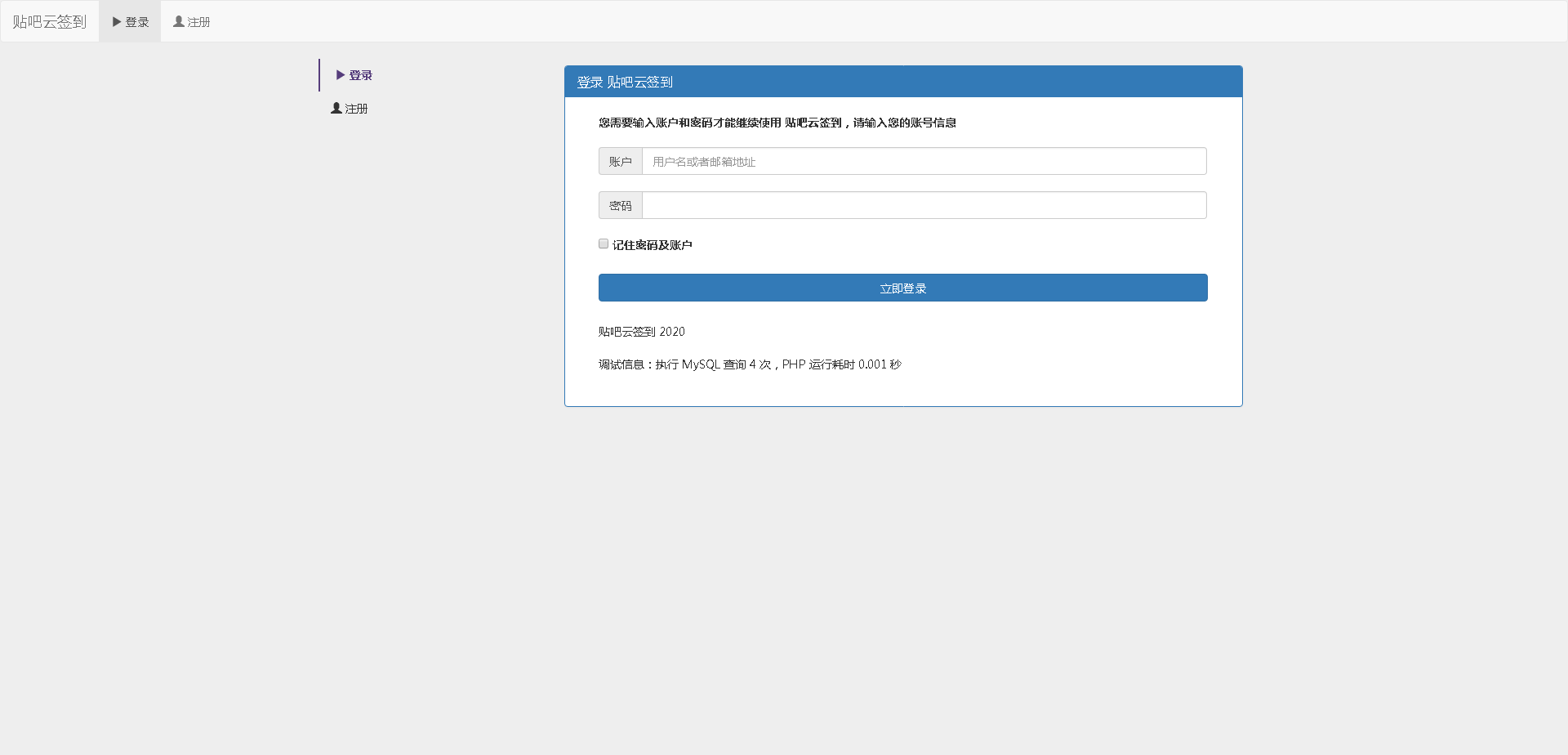Click the user icon beside navbar 注册
This screenshot has width=1568, height=755.
179,22
